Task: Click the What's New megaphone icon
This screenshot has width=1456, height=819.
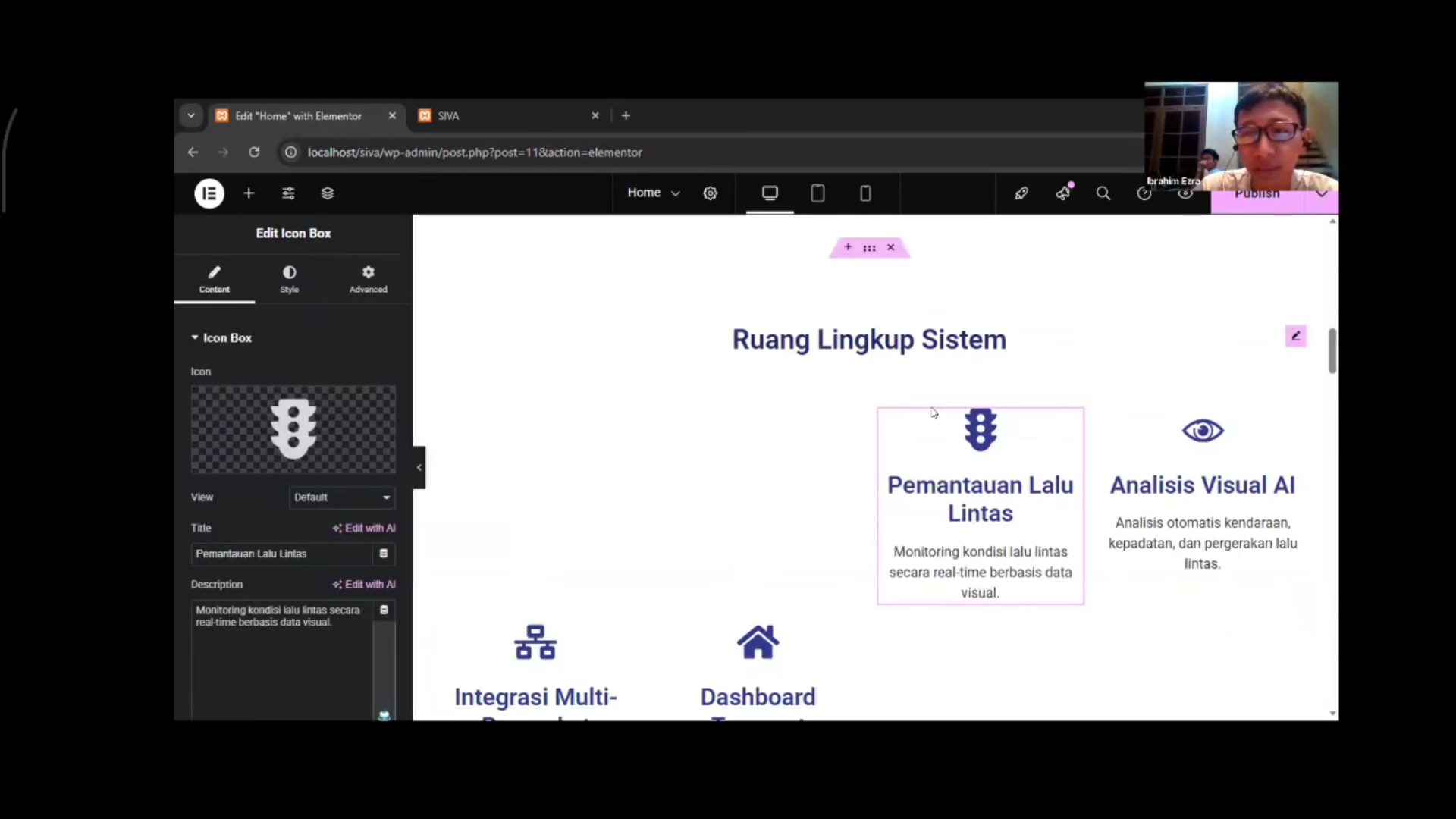Action: coord(1063,193)
